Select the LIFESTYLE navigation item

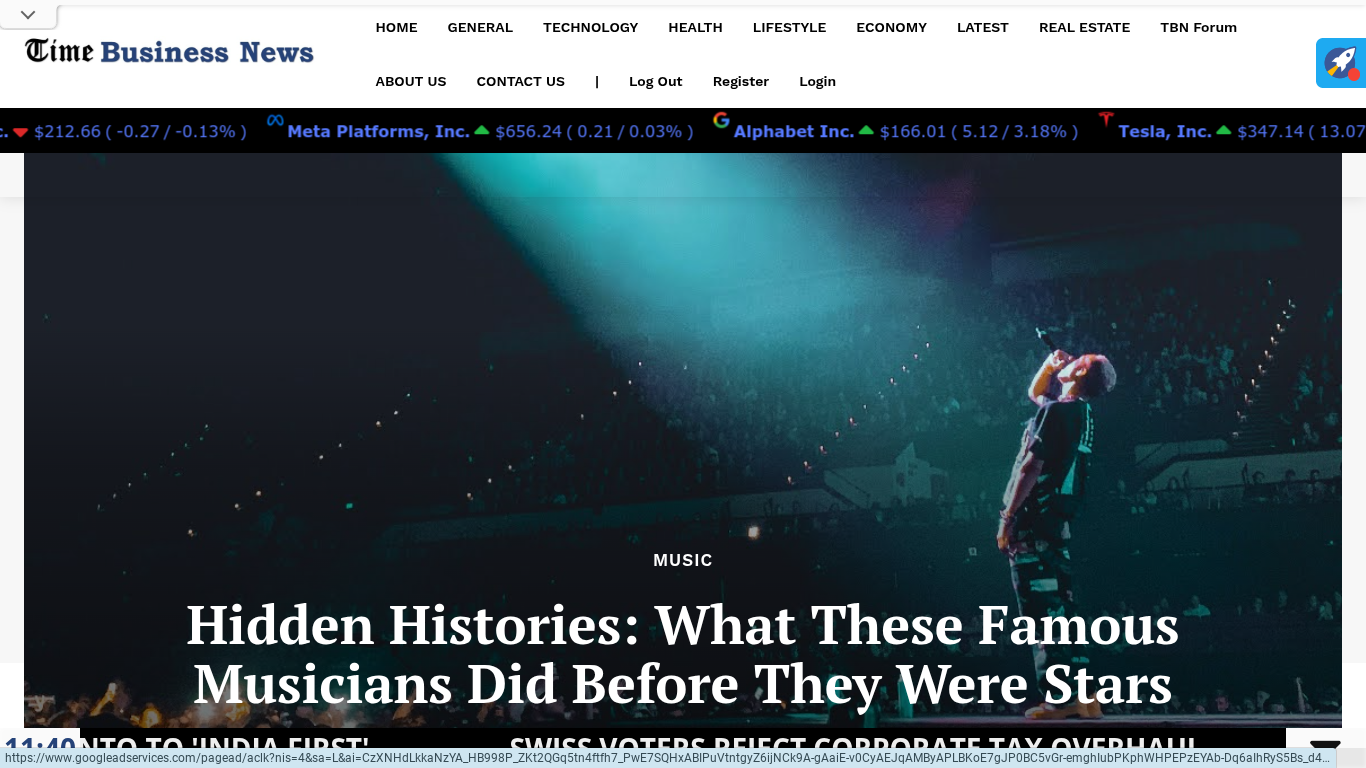tap(790, 28)
